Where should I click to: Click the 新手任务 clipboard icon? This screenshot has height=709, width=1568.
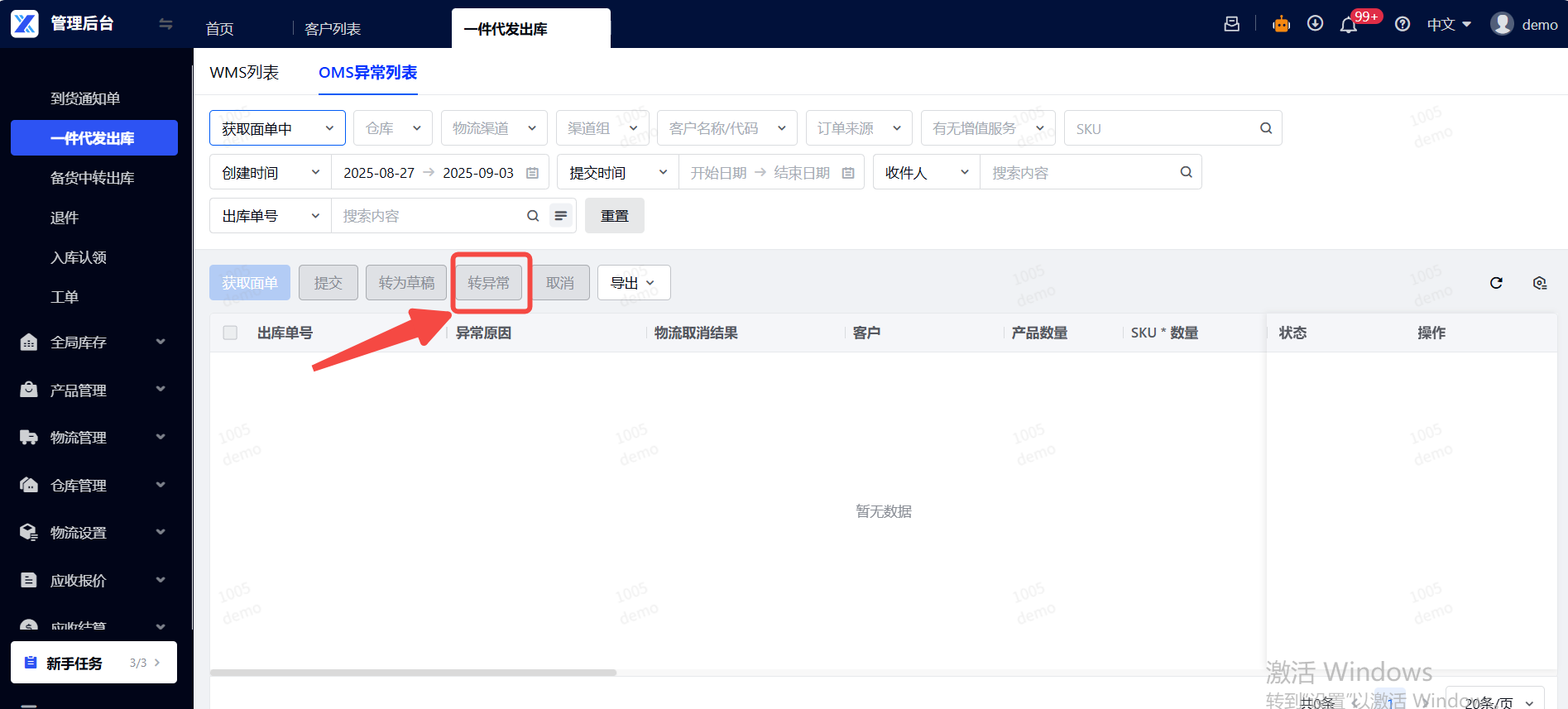(x=31, y=663)
